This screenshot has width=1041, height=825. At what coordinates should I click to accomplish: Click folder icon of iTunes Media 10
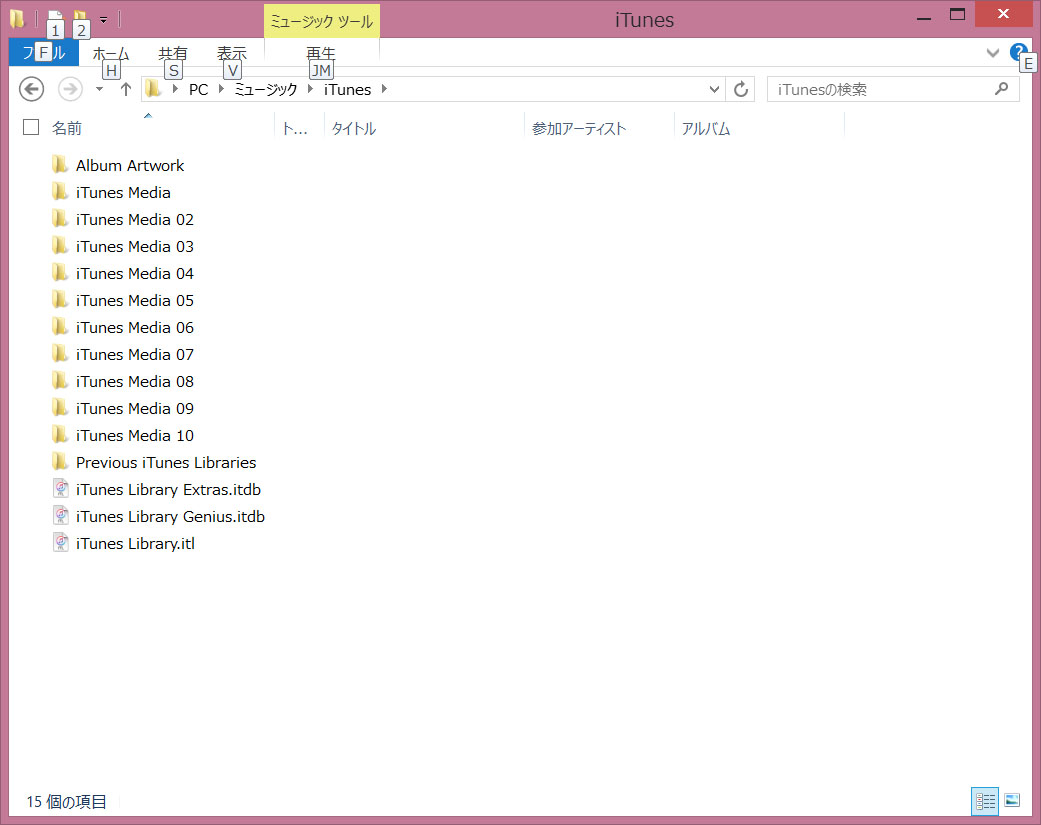tap(60, 435)
